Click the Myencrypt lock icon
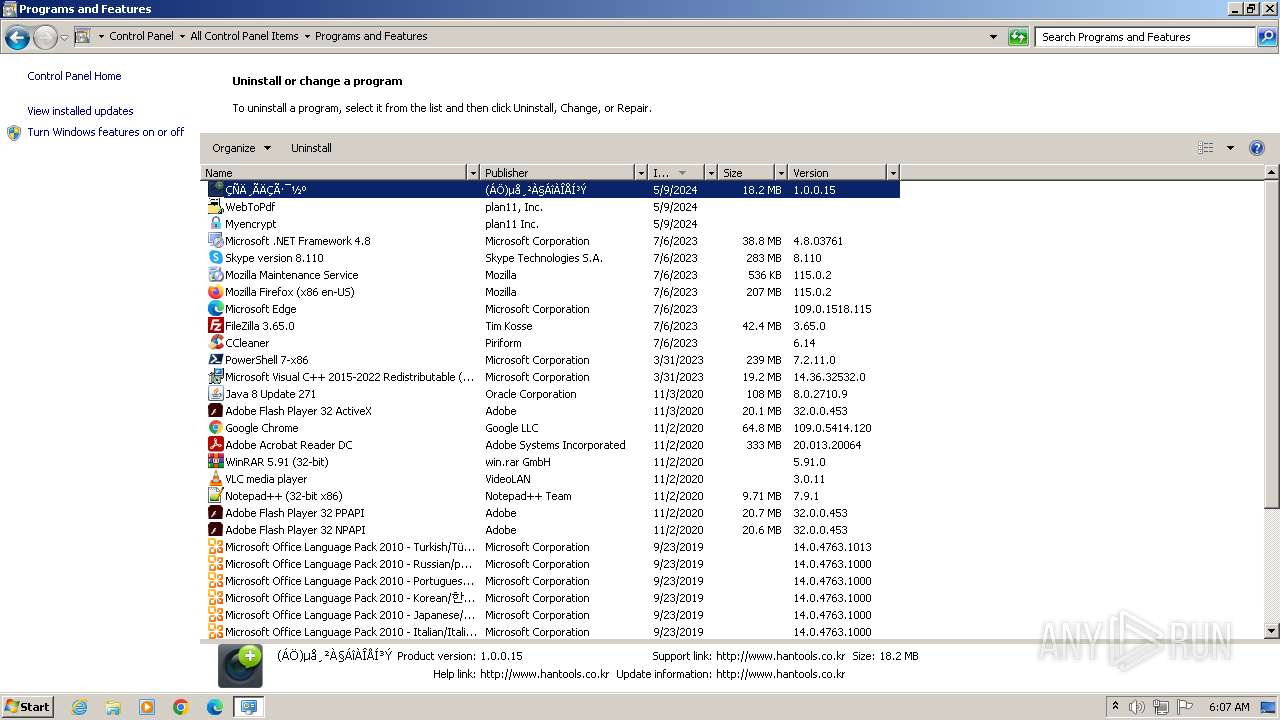The width and height of the screenshot is (1280, 720). coord(215,224)
